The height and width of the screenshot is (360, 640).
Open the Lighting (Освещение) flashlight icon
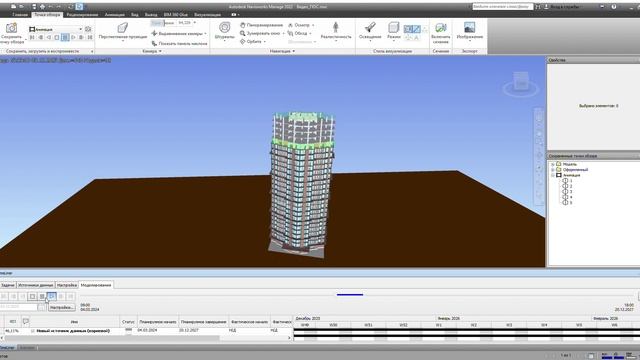tap(370, 27)
